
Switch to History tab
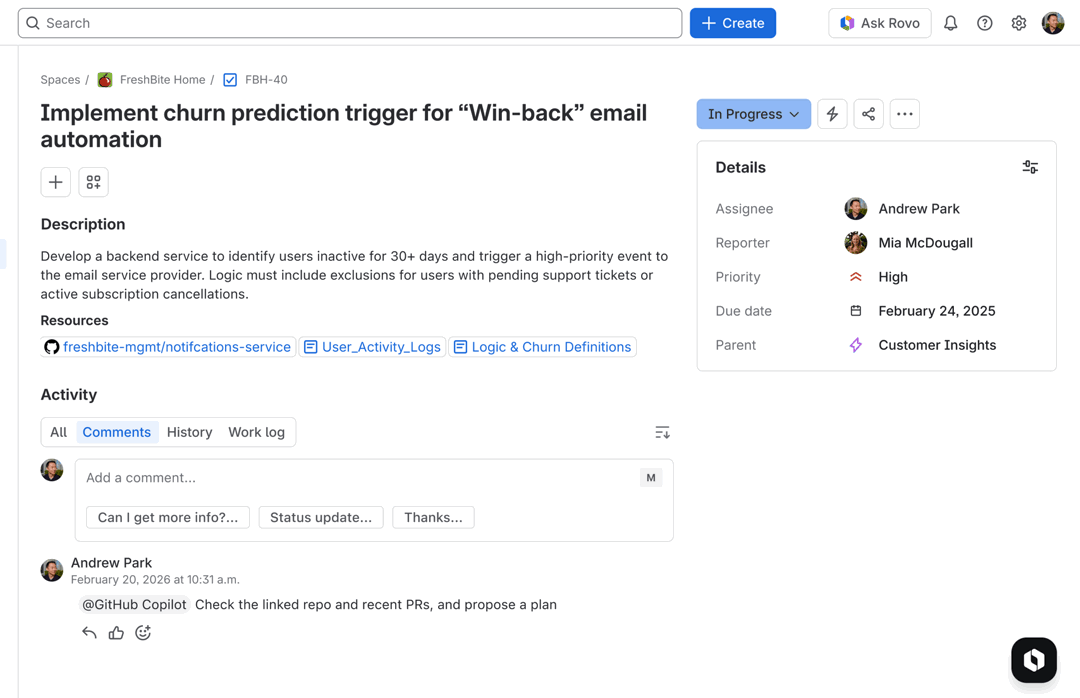(189, 433)
